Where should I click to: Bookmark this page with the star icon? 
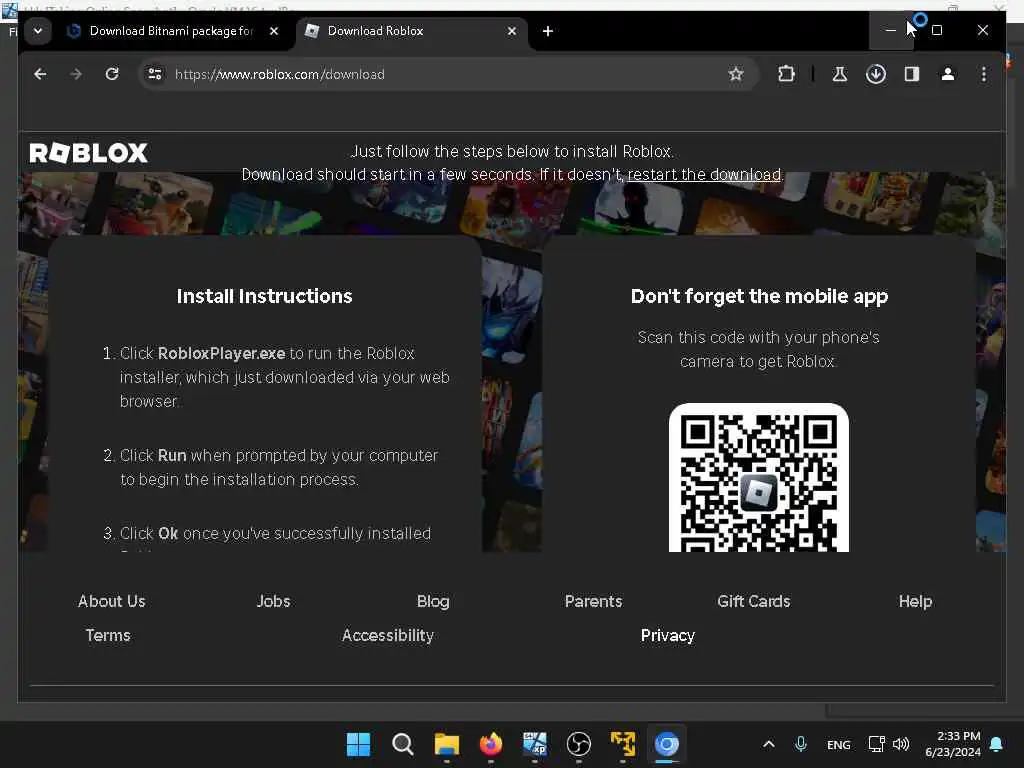tap(735, 74)
